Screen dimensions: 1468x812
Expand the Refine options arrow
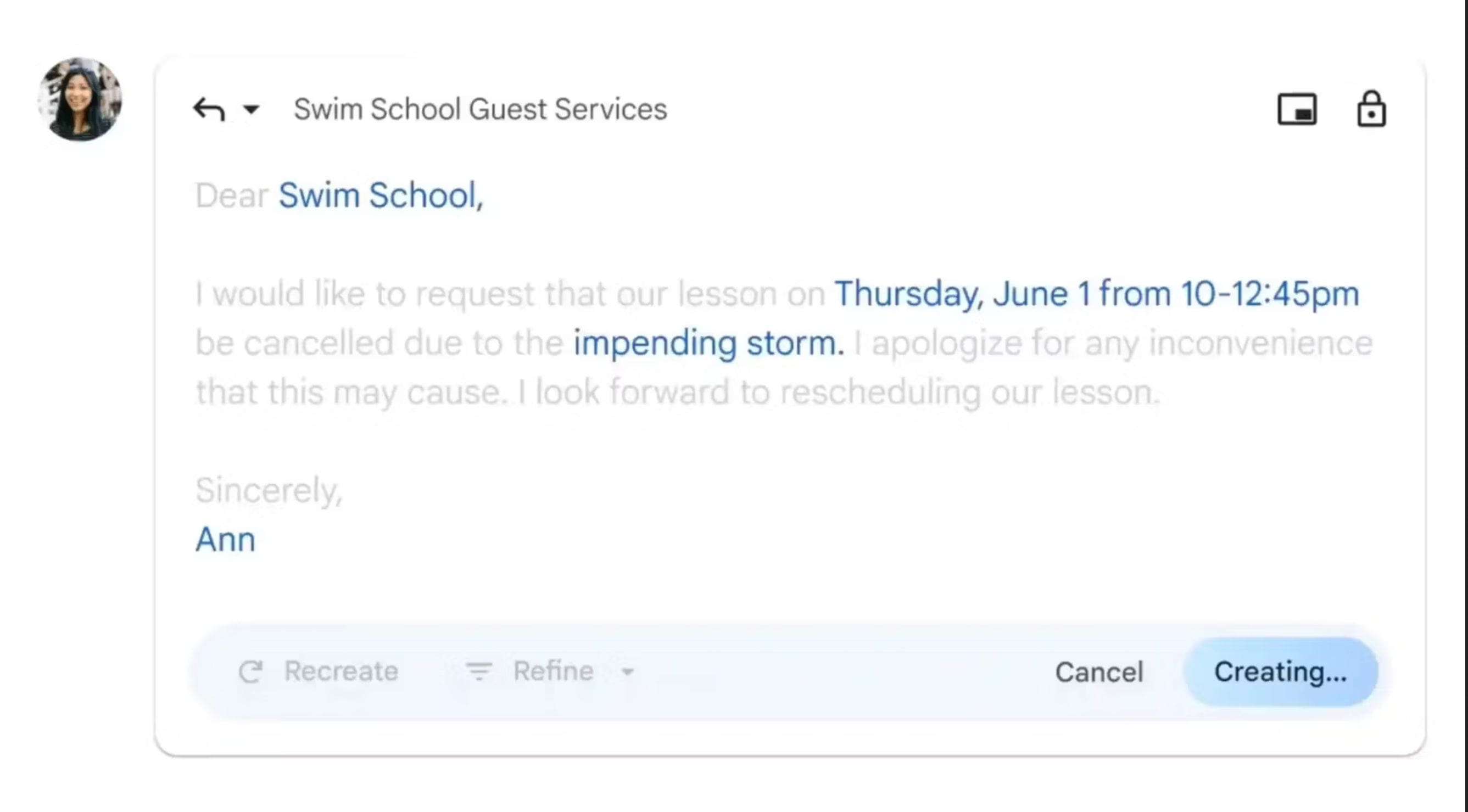(627, 672)
